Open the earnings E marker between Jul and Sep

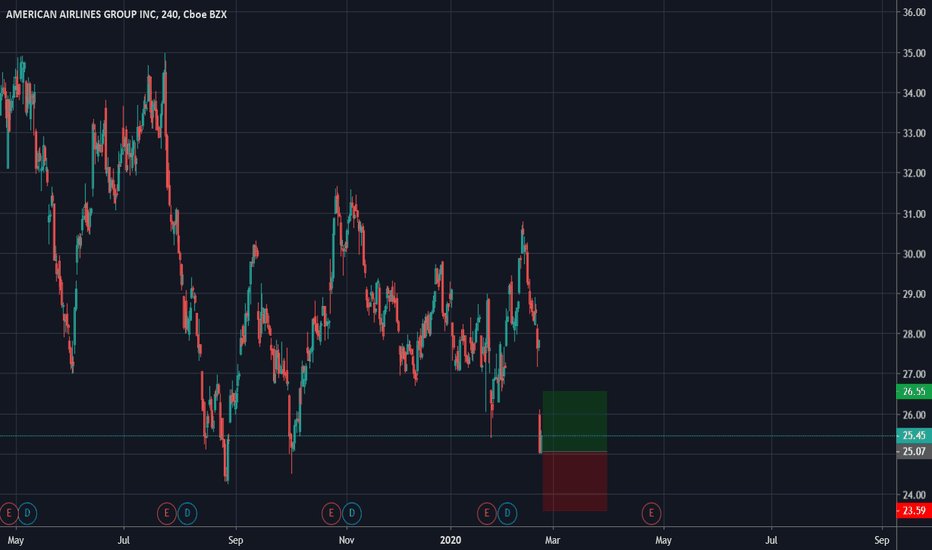(x=166, y=513)
